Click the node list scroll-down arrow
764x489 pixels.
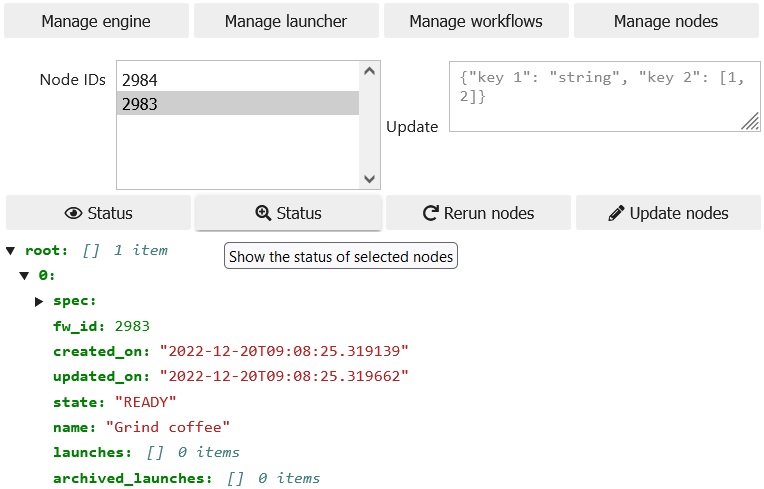(x=369, y=179)
